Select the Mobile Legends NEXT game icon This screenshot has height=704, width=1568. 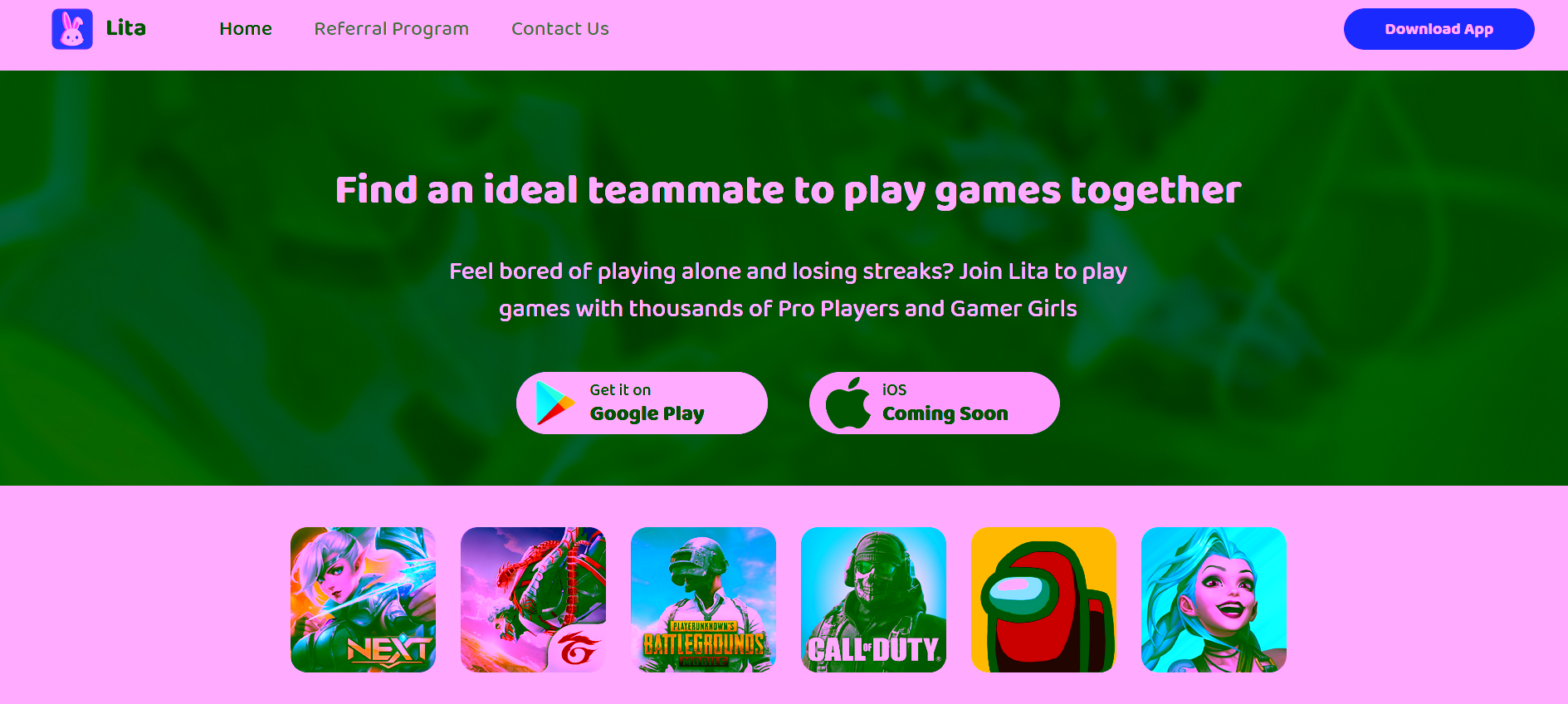coord(363,599)
